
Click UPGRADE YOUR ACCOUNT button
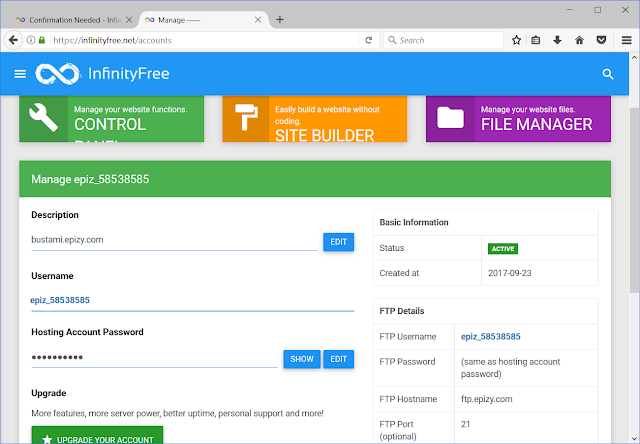[x=97, y=435]
